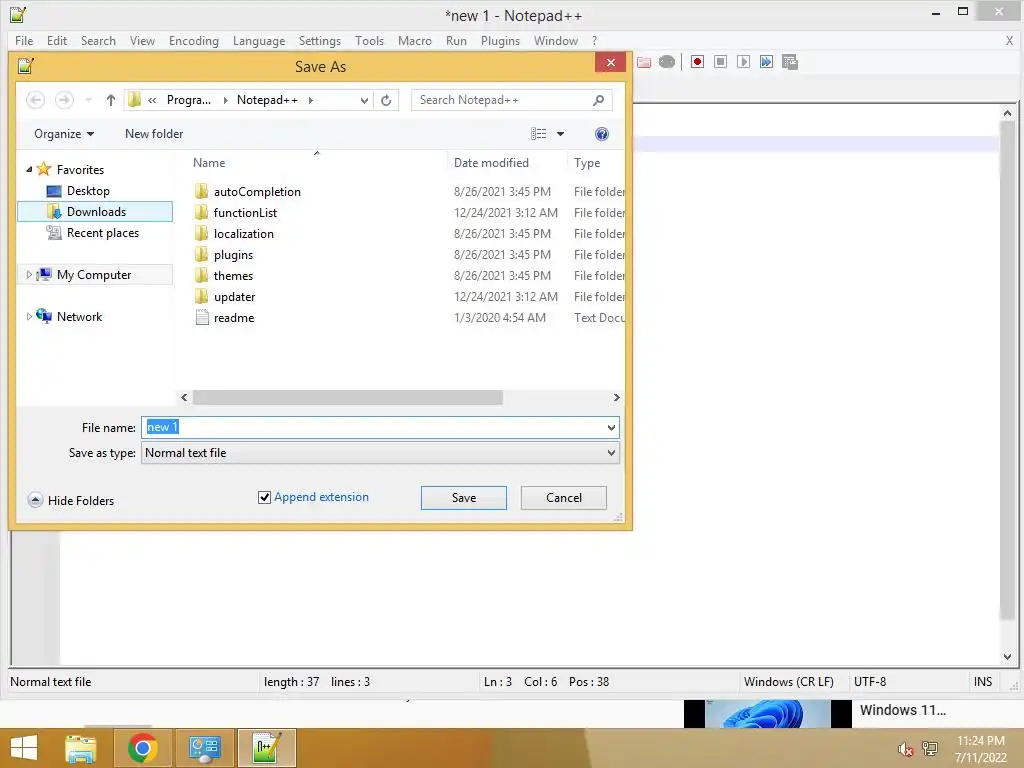Open the Language menu
Screen dimensions: 1024x768
click(259, 40)
